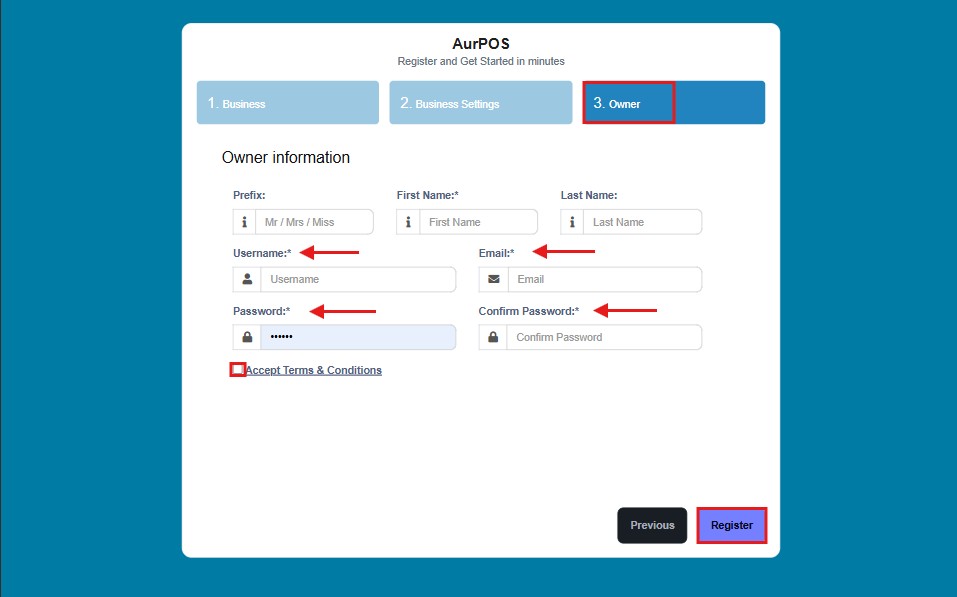This screenshot has width=957, height=597.
Task: Click the 'Confirm Password:*' label
Action: point(529,311)
